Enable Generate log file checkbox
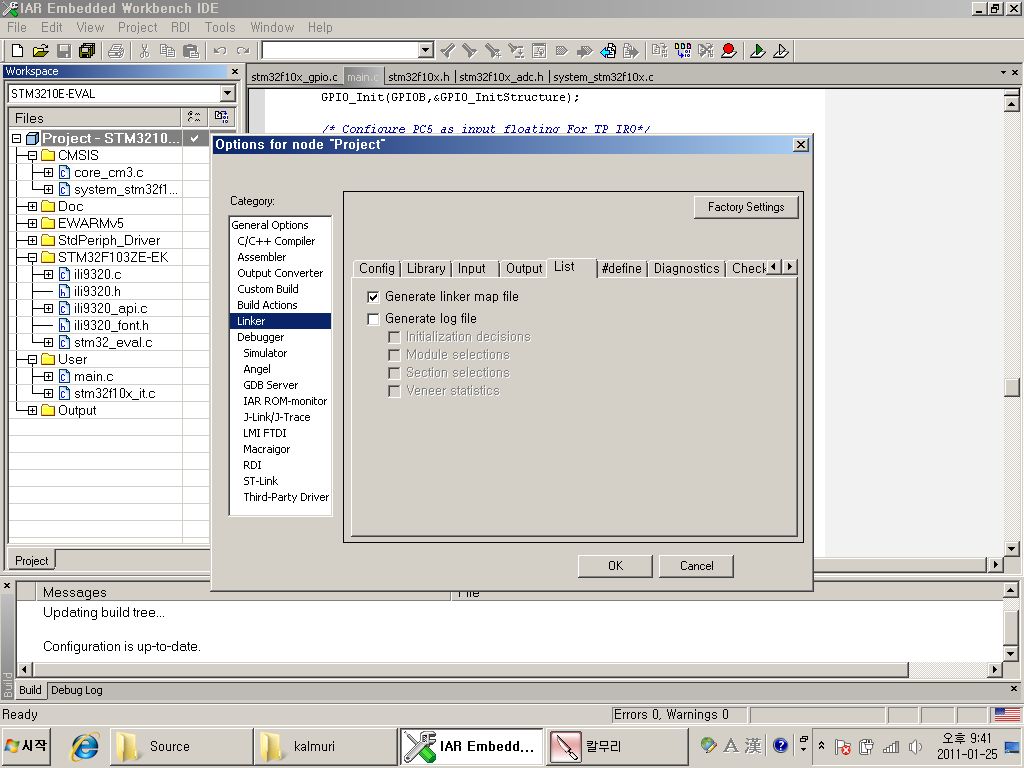1024x768 pixels. (373, 319)
